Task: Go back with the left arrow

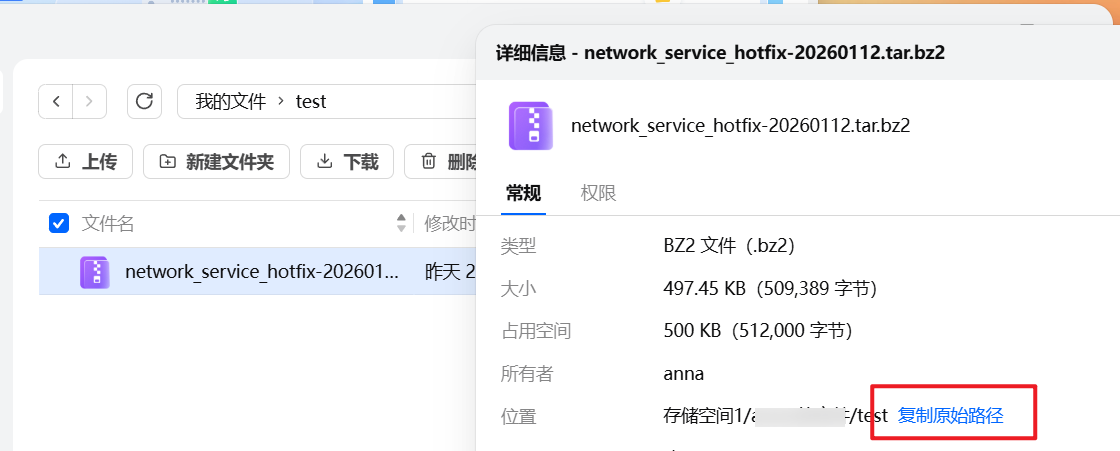Action: tap(56, 101)
